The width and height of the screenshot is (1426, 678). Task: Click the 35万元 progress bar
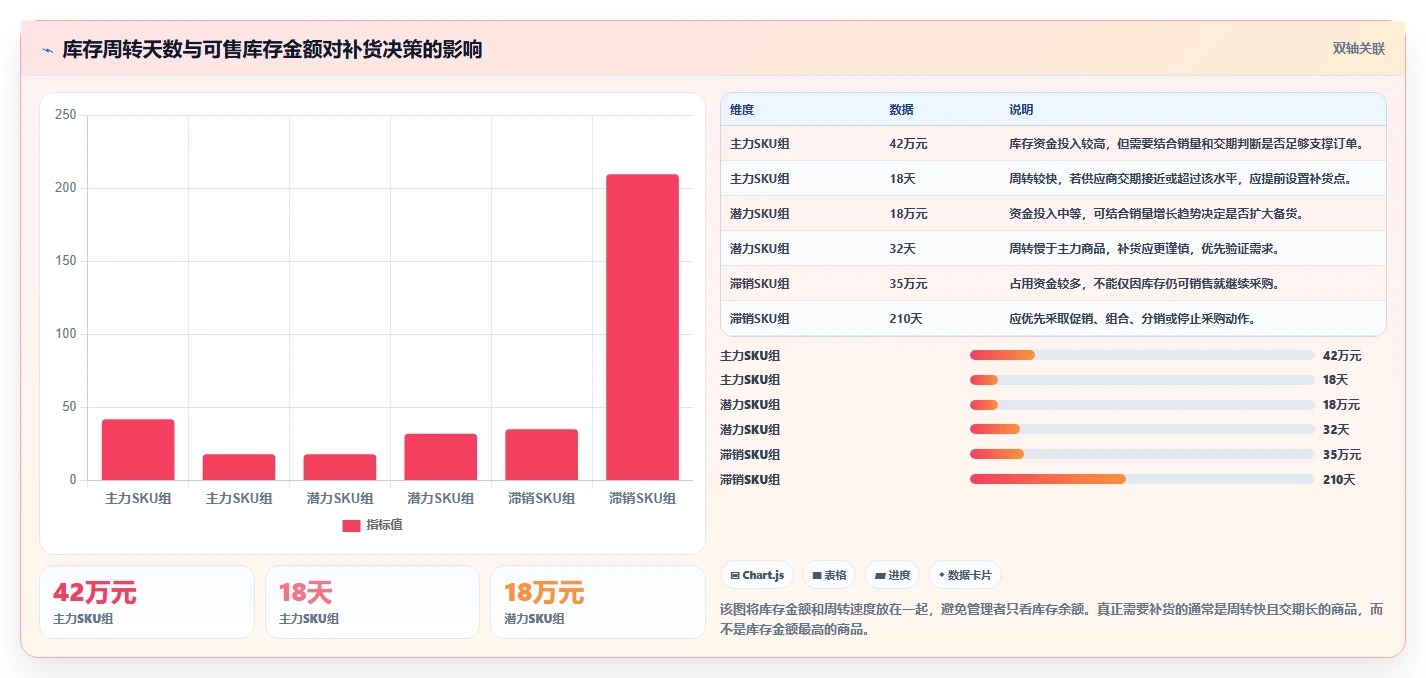click(1142, 455)
